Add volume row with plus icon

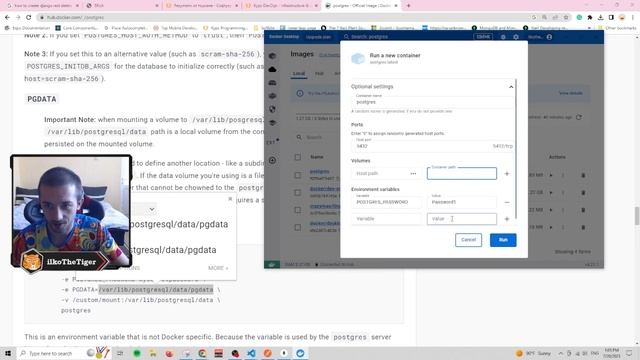pyautogui.click(x=507, y=173)
